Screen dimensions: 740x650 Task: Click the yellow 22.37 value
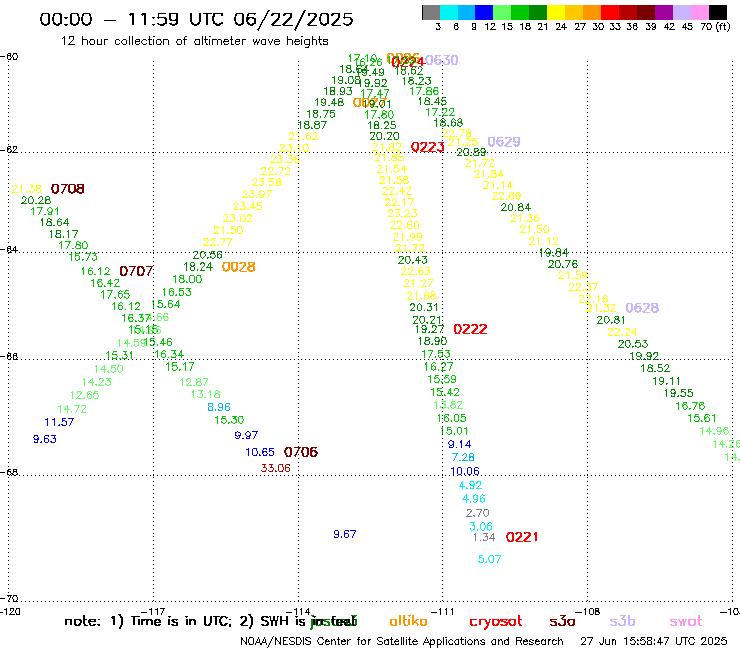click(x=583, y=287)
